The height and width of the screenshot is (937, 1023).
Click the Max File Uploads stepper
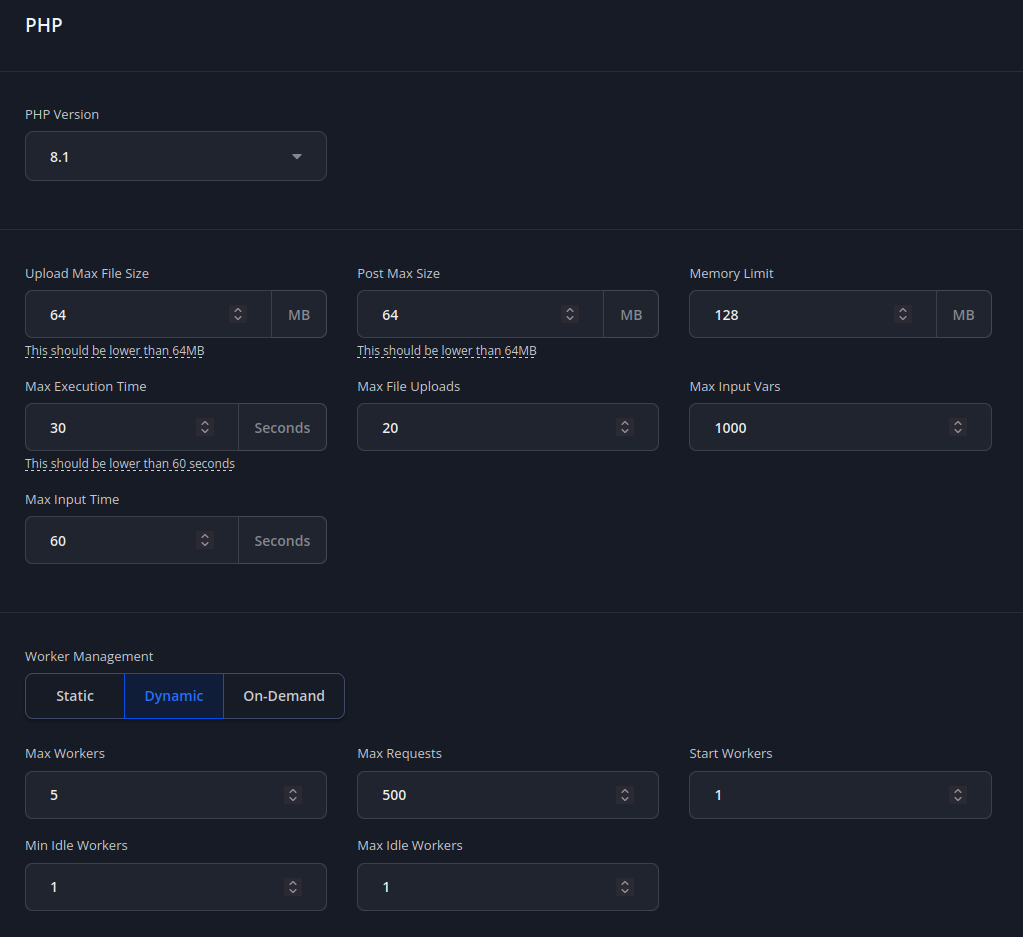(x=625, y=427)
